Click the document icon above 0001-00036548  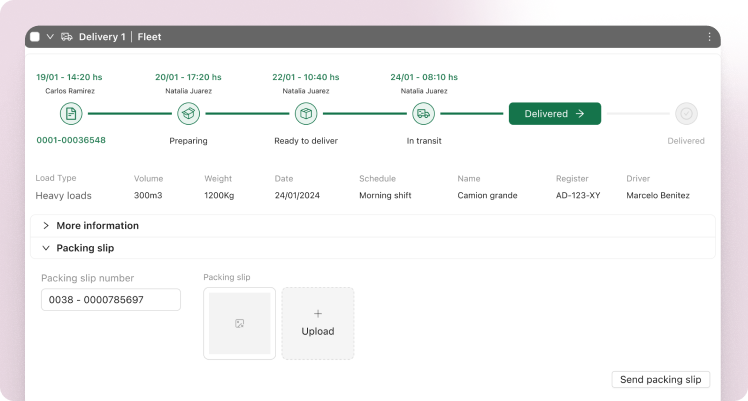click(71, 113)
